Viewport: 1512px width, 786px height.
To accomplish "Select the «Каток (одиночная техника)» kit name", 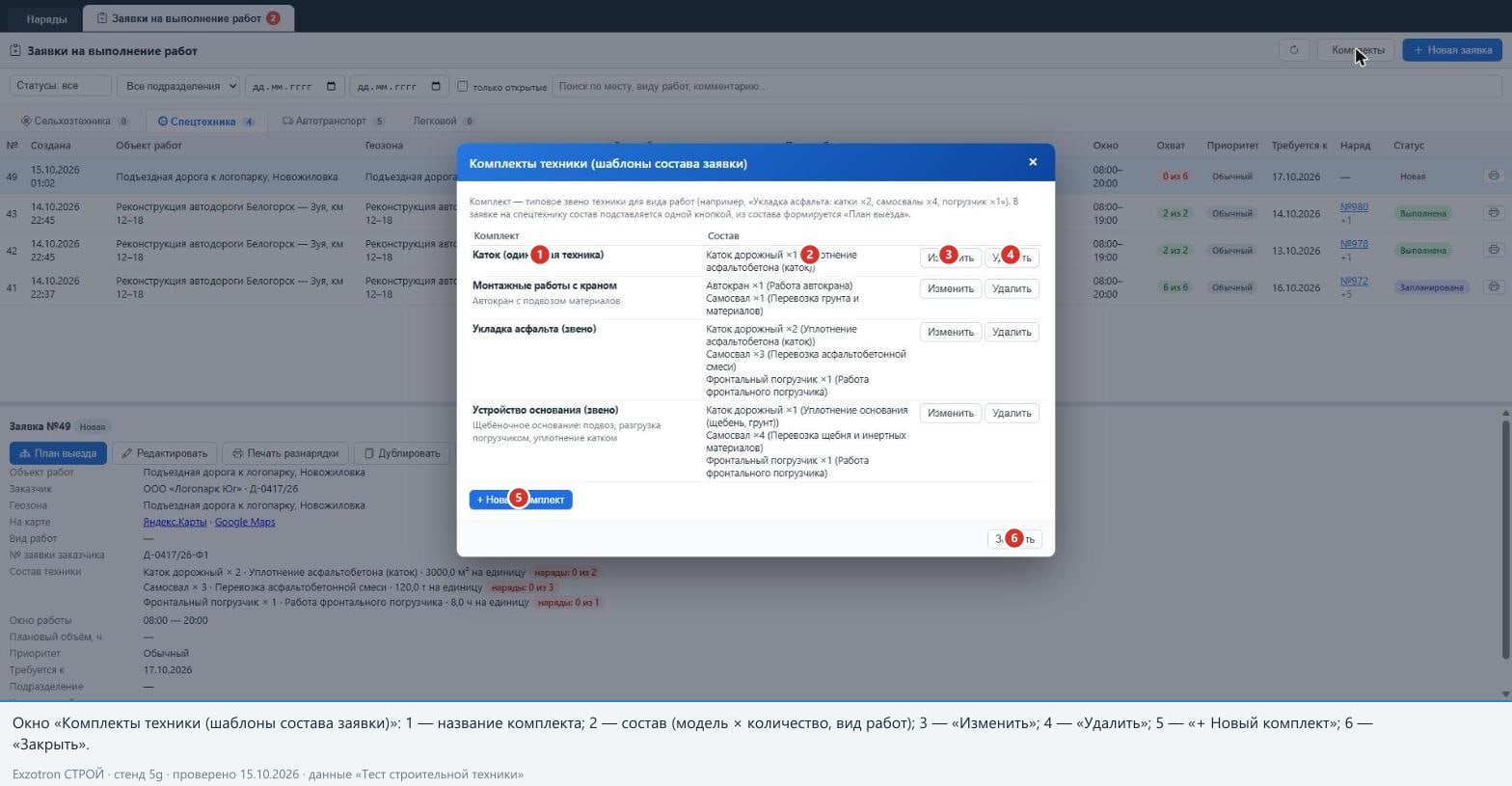I will pyautogui.click(x=538, y=255).
